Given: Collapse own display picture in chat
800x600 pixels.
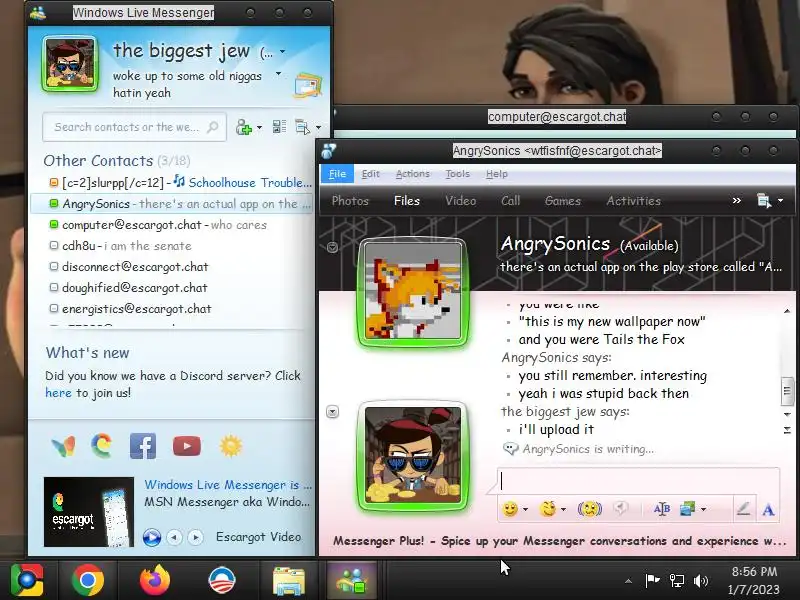Looking at the screenshot, I should [332, 411].
